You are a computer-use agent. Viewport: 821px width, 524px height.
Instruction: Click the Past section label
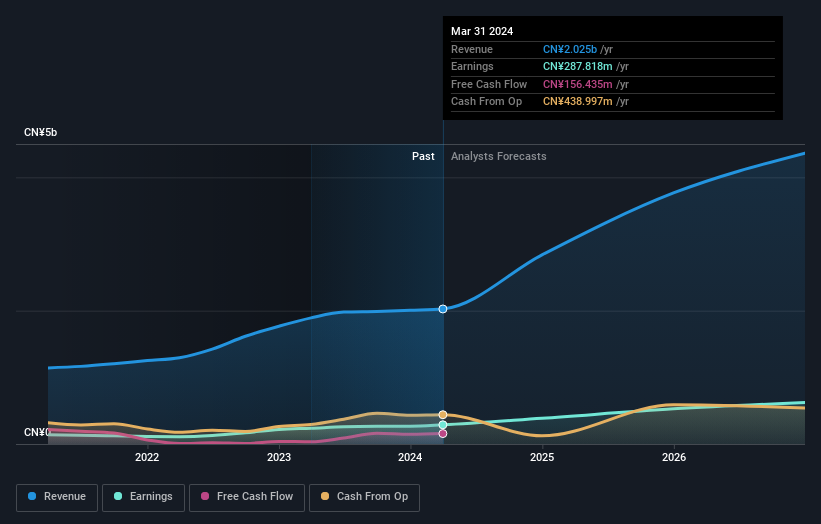pos(423,157)
